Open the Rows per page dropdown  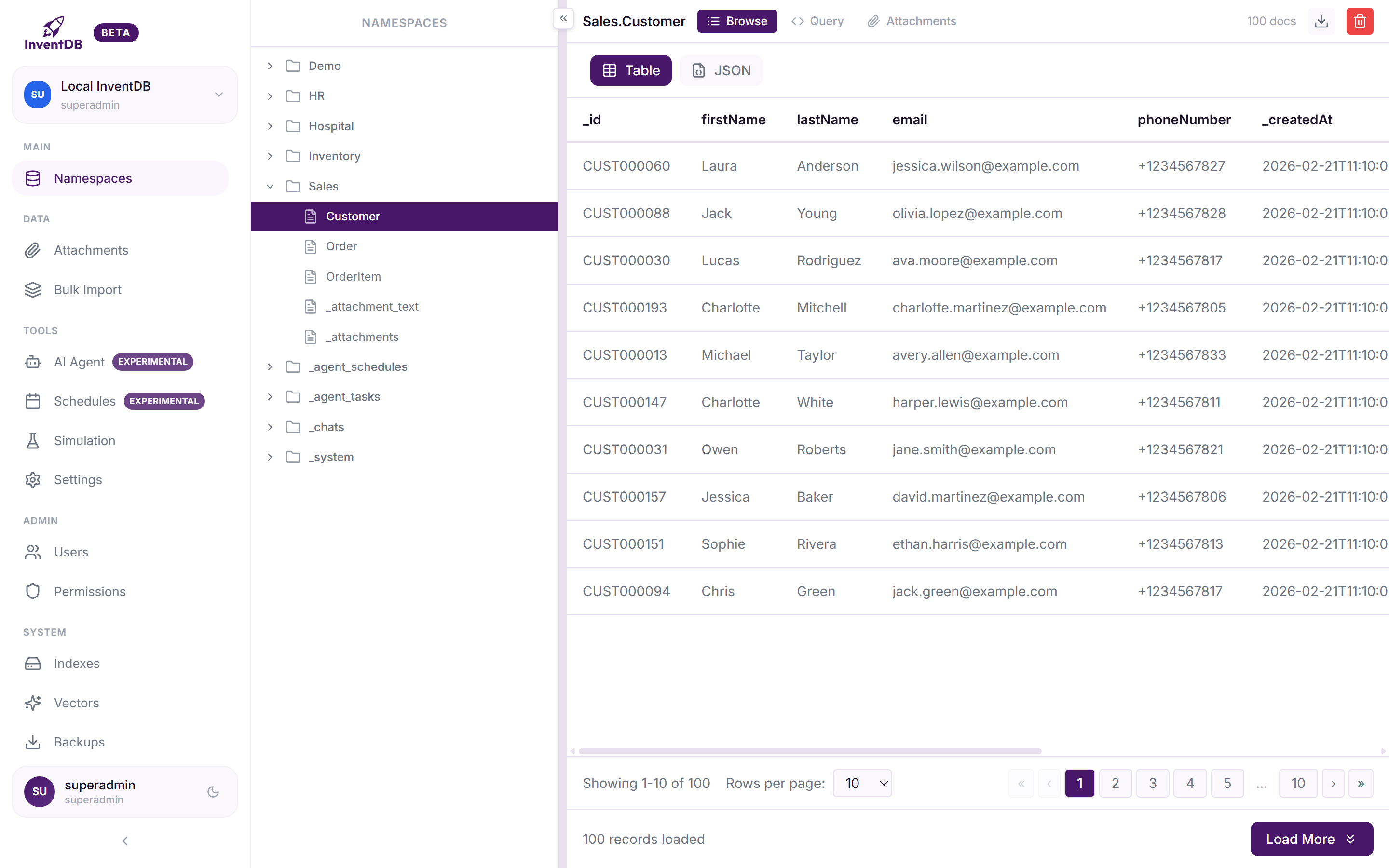(862, 783)
